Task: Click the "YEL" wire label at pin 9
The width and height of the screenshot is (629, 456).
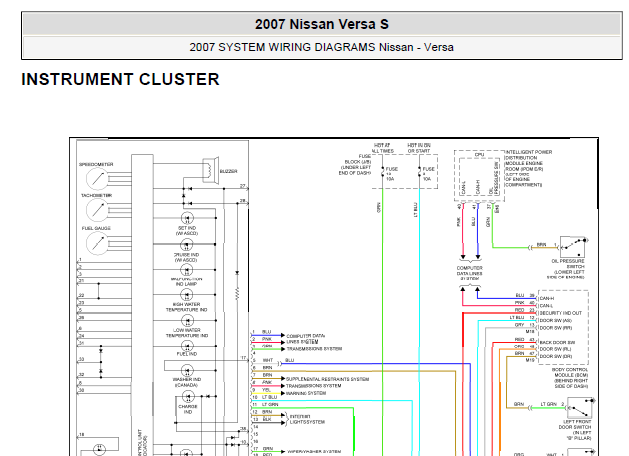Action: pyautogui.click(x=266, y=390)
